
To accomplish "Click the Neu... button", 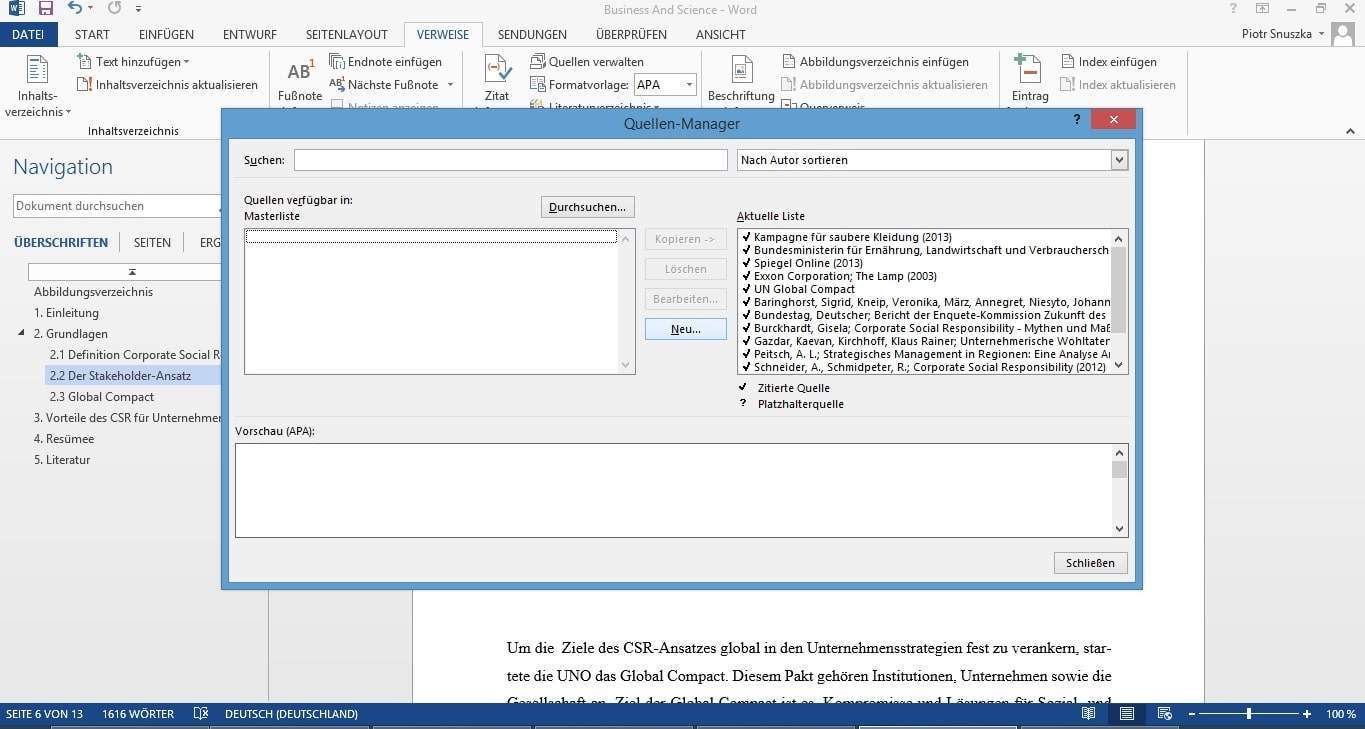I will coord(686,329).
